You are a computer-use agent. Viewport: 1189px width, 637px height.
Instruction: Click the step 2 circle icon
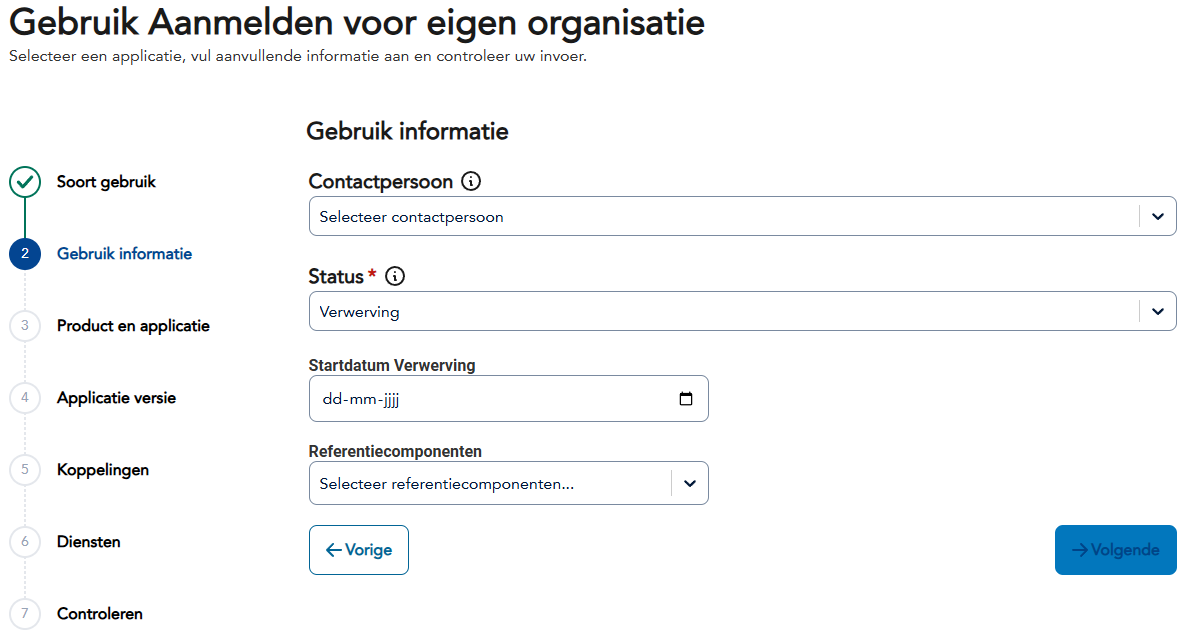(25, 254)
